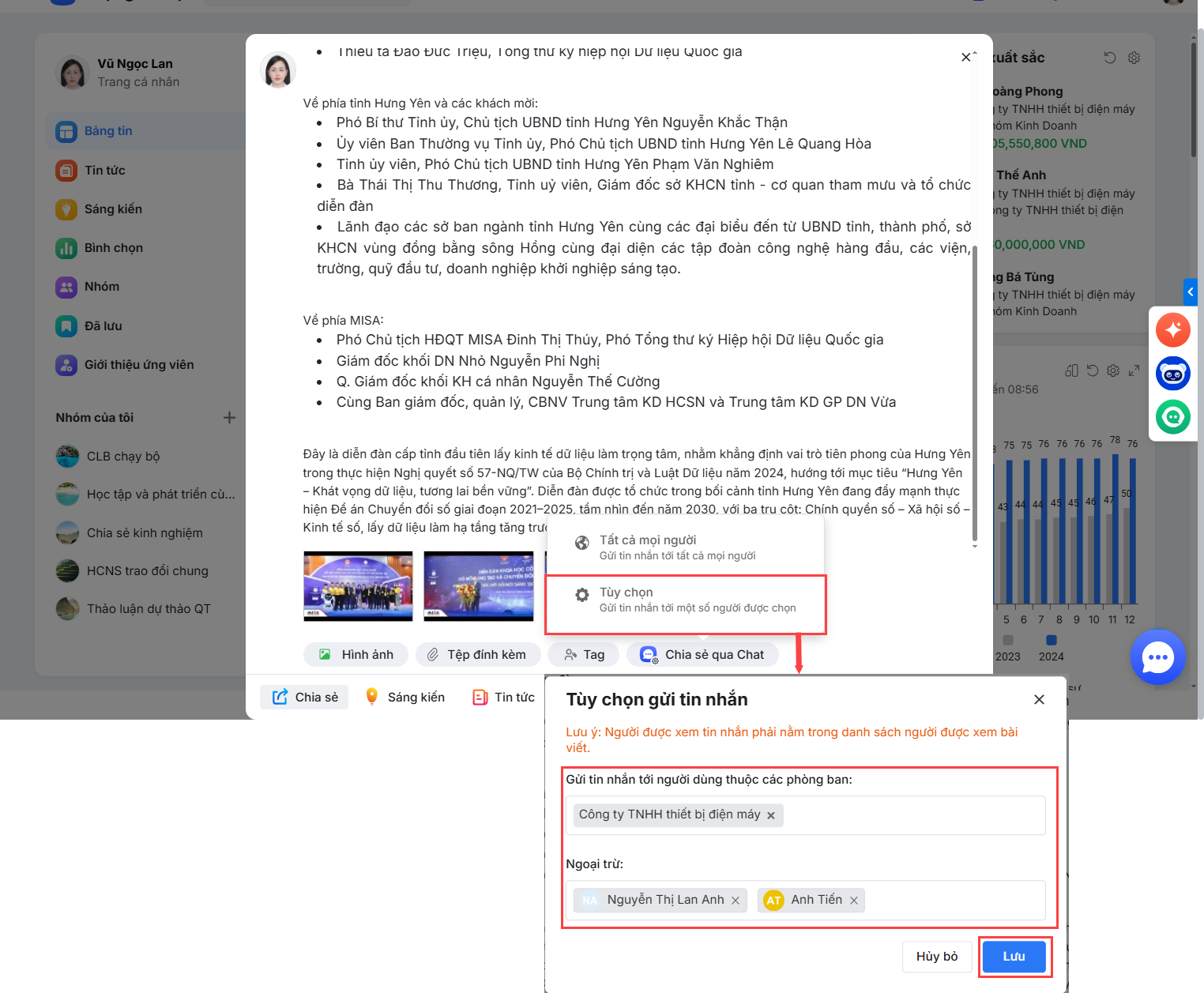Click the CLB chạy bộ group avatar
Screen dimensions: 1204x993
[68, 456]
